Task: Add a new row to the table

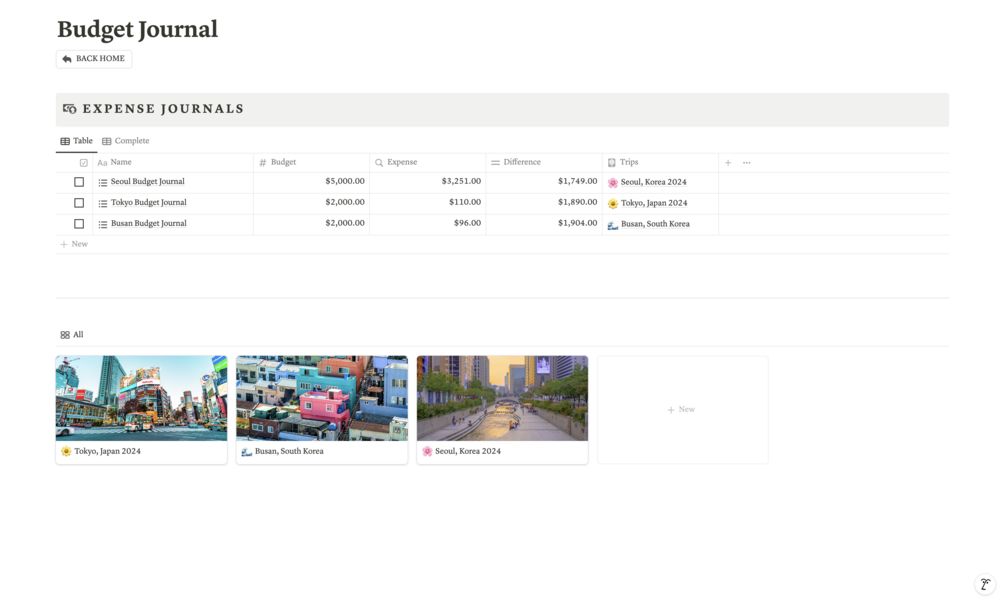Action: click(74, 244)
